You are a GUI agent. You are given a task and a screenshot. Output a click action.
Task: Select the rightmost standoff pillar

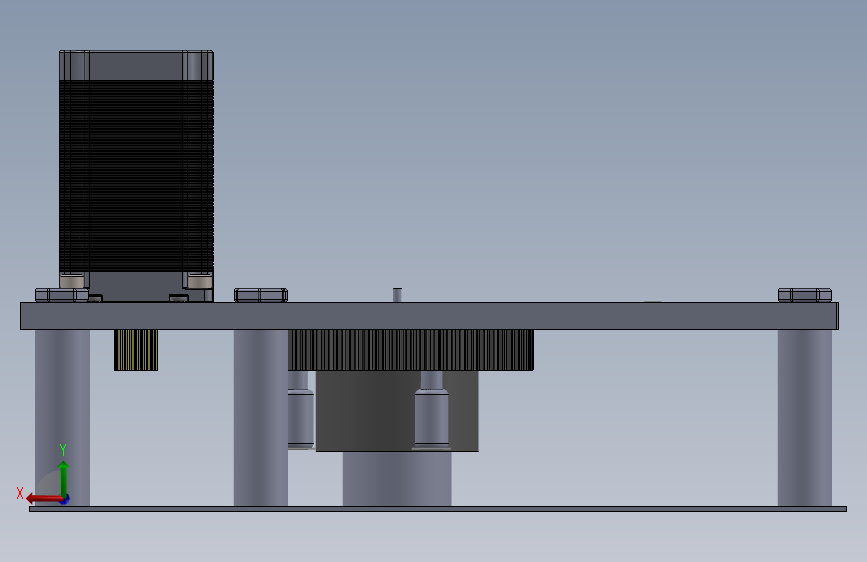(805, 418)
